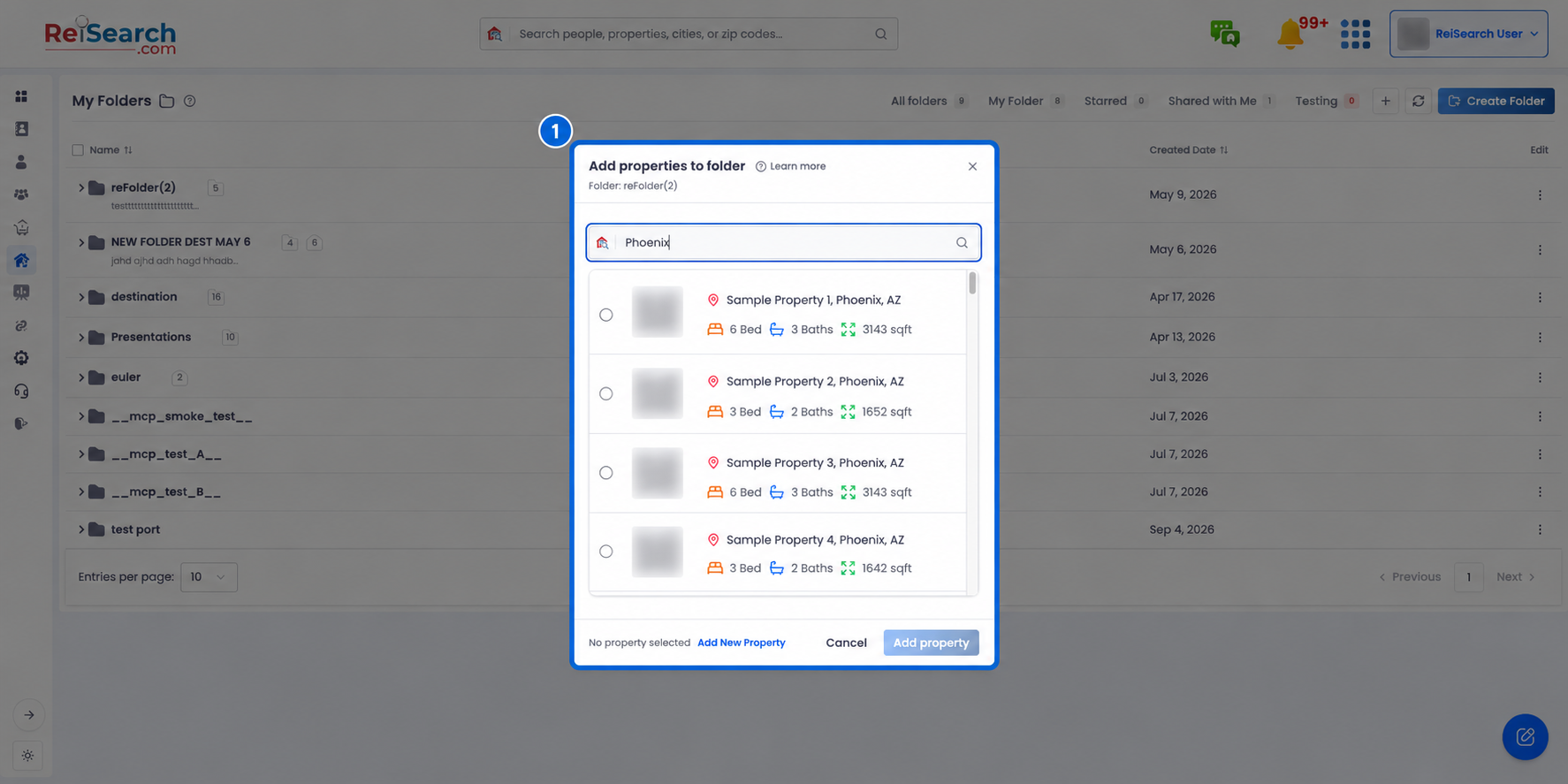This screenshot has height=784, width=1568.
Task: Click the Add New Property link
Action: pos(742,643)
